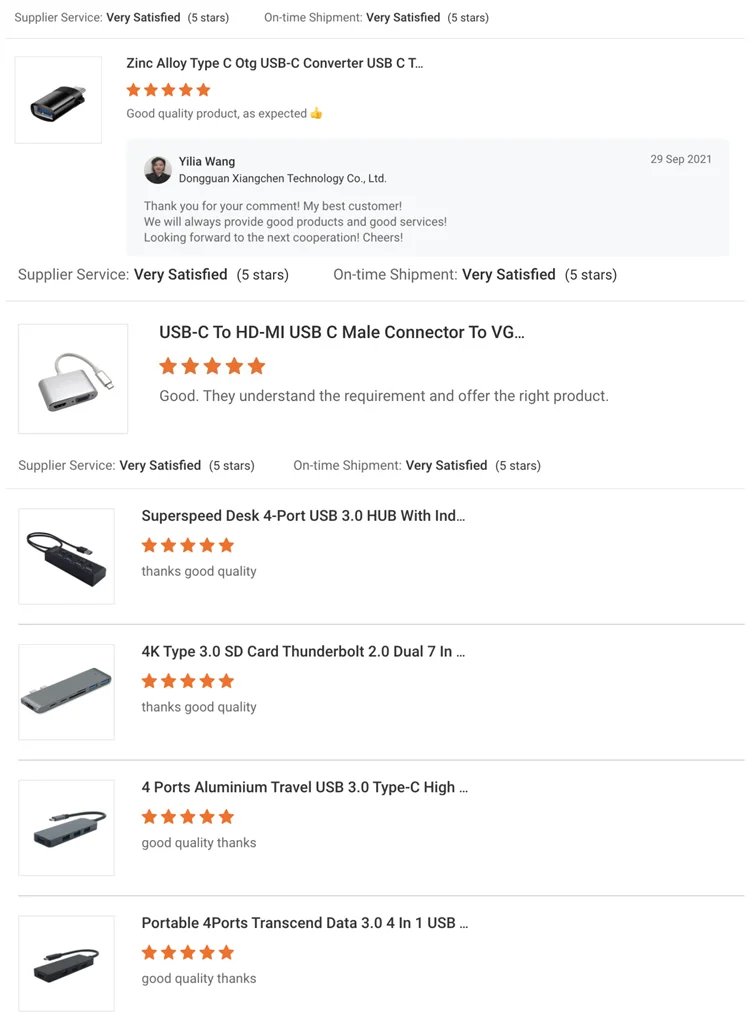Click the star rating under Zinc Alloy converter
Image resolution: width=750 pixels, height=1019 pixels.
168,90
